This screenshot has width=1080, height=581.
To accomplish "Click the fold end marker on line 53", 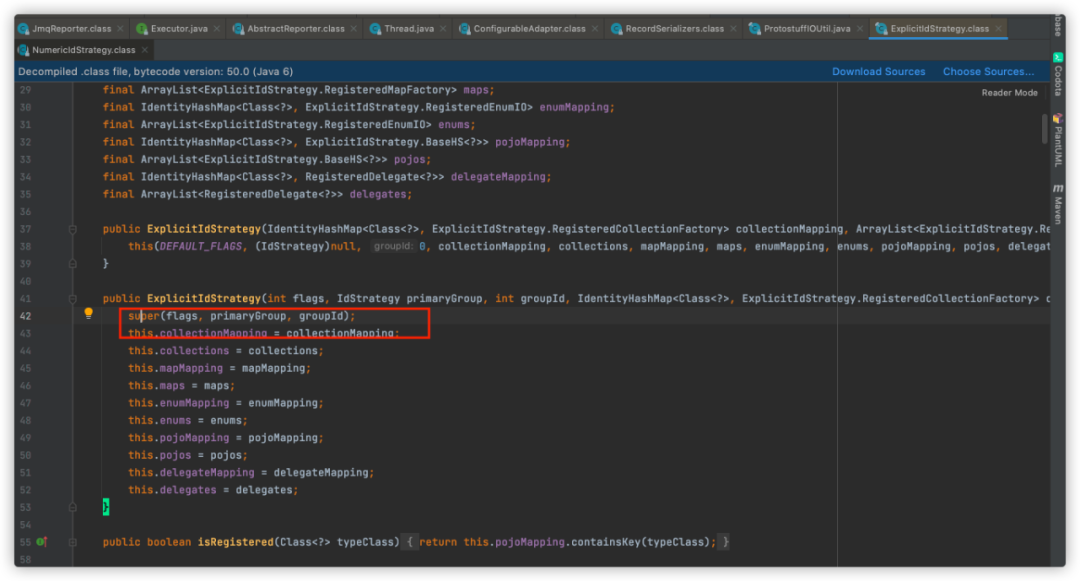I will [72, 507].
